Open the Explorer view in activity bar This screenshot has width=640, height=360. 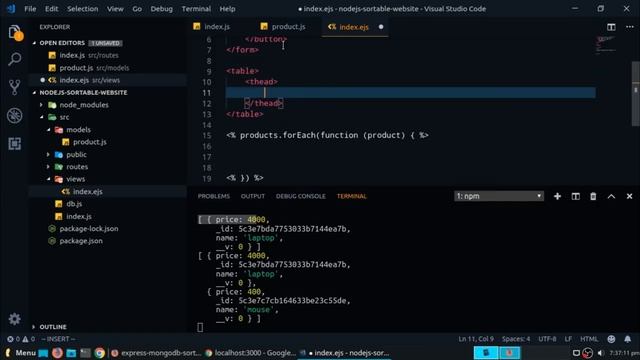[x=15, y=33]
